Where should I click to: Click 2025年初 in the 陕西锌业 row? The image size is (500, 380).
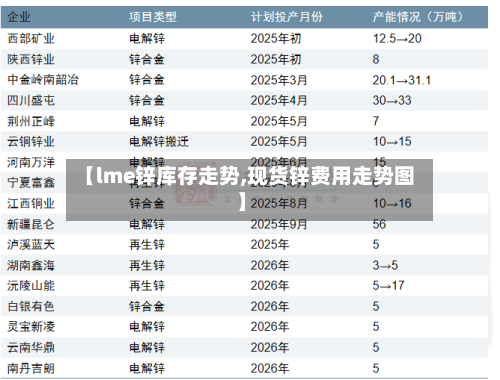(x=276, y=59)
